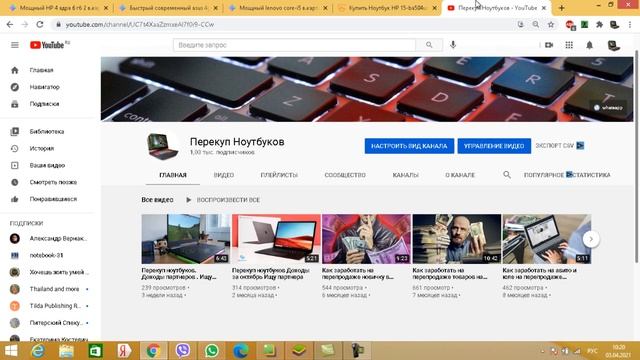Open Yandex browser from taskbar
Screen dimensions: 640x360
click(x=124, y=351)
